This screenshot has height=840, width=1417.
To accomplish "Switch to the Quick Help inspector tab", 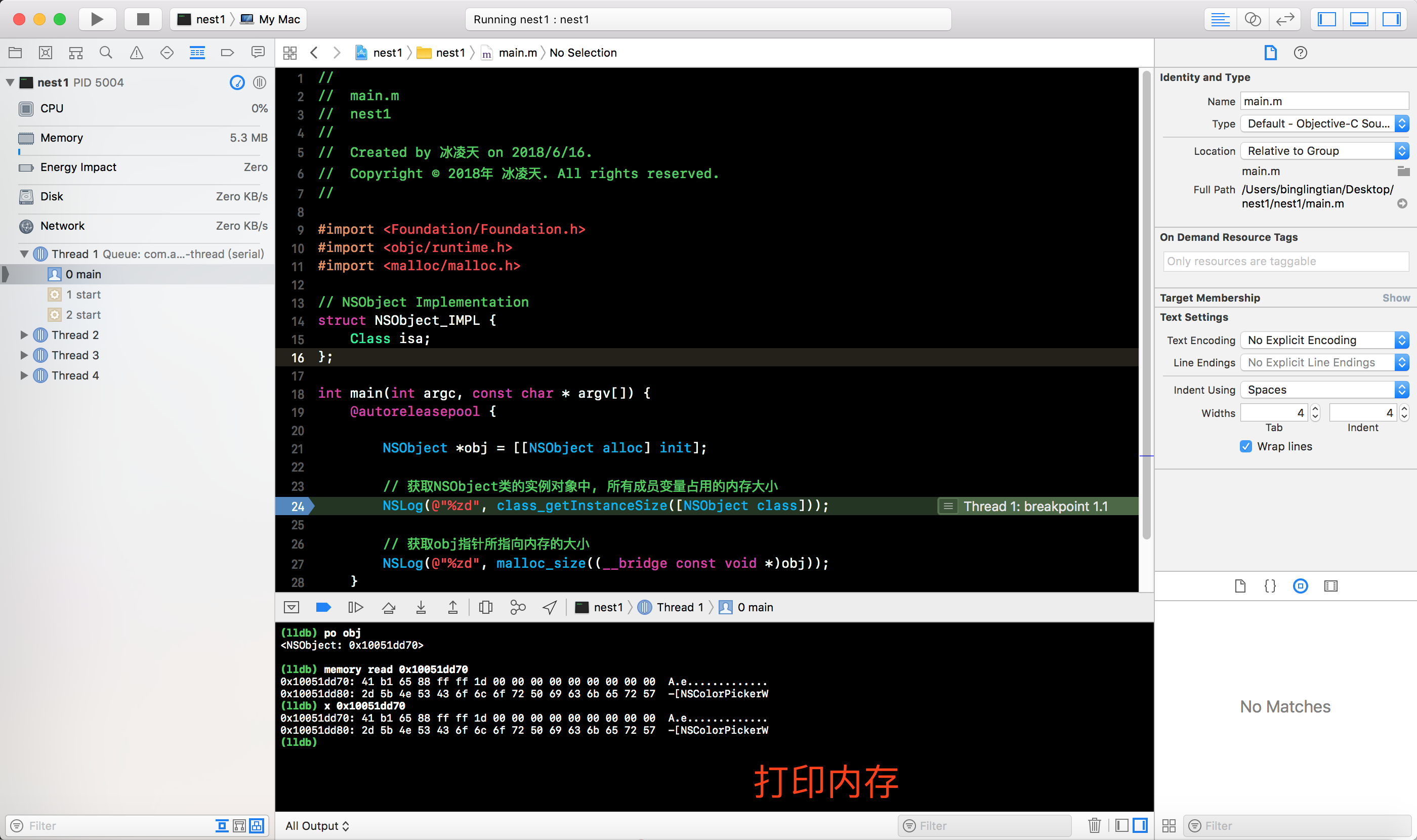I will coord(1300,53).
